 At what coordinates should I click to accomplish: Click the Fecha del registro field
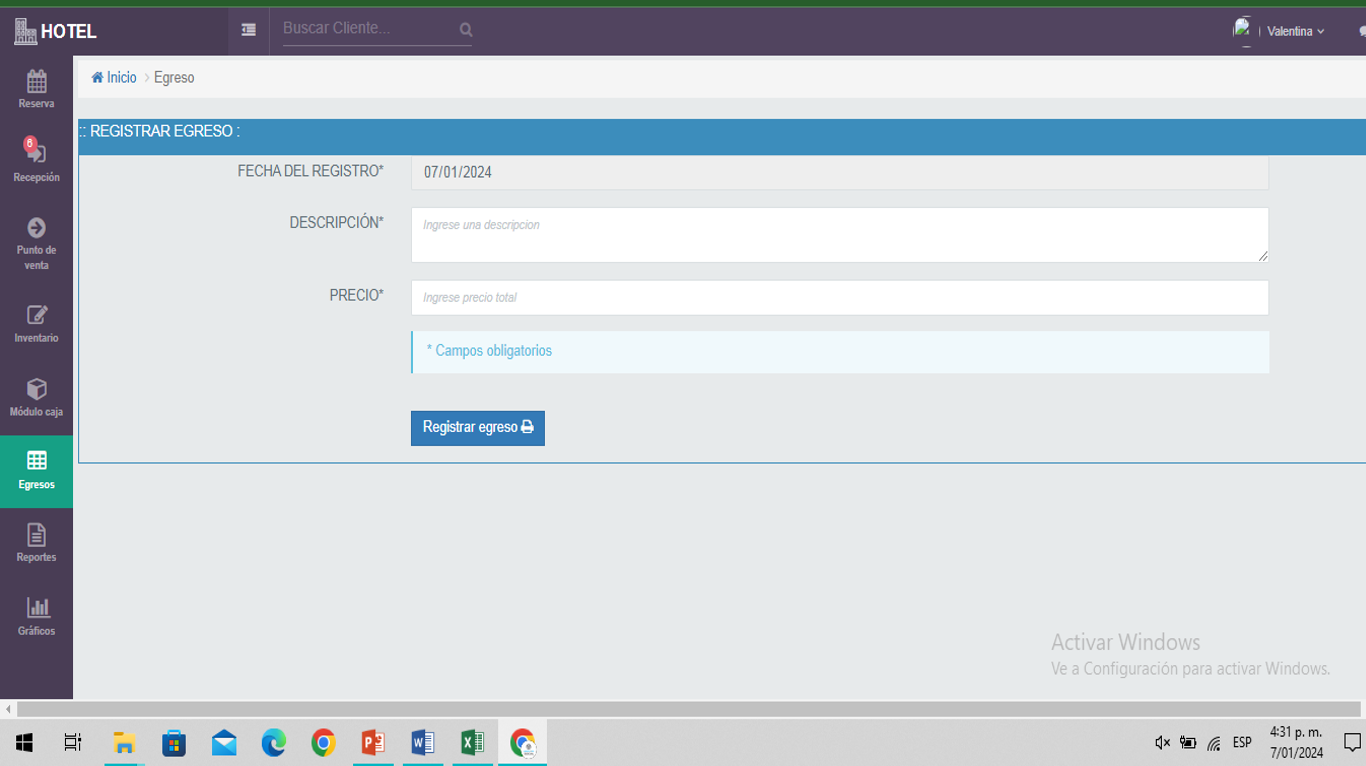[840, 172]
